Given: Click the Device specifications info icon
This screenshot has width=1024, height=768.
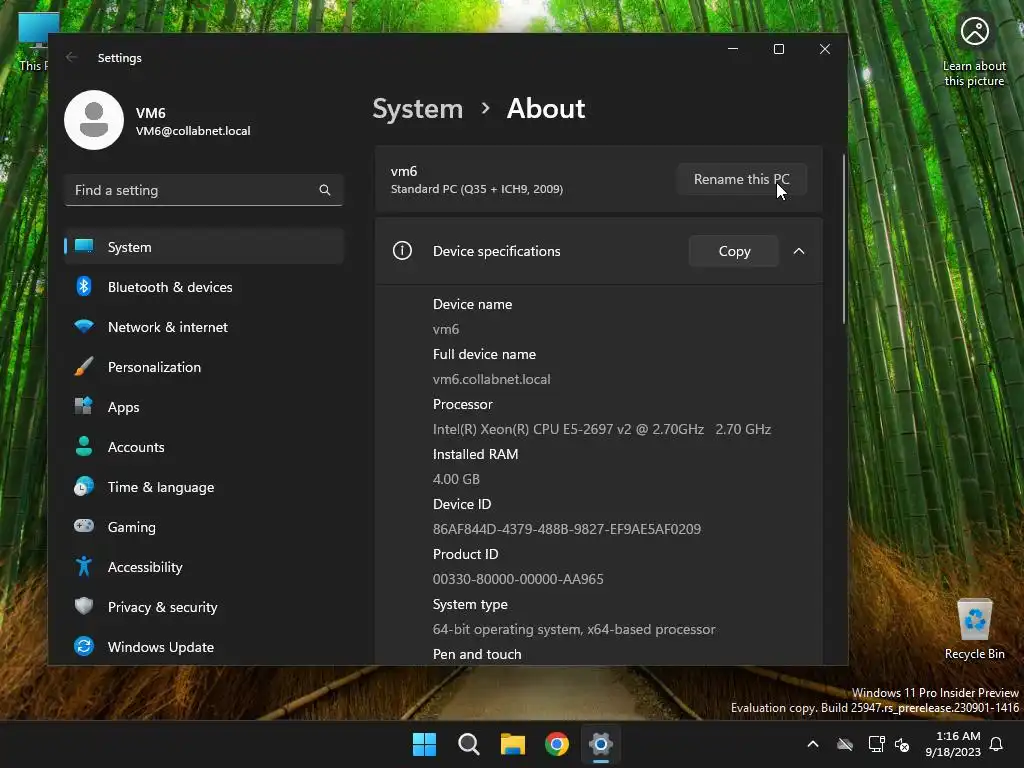Looking at the screenshot, I should click(402, 251).
